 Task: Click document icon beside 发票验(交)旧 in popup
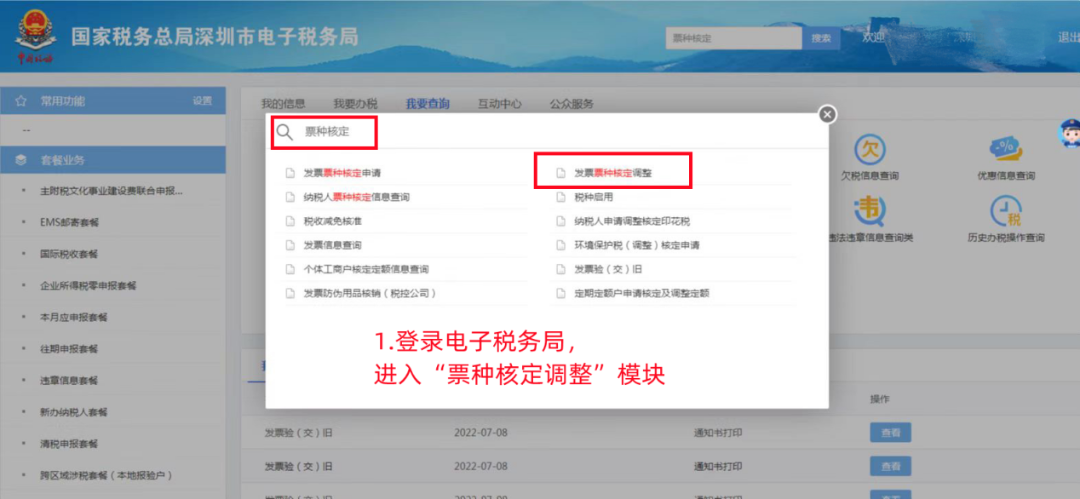coord(561,269)
